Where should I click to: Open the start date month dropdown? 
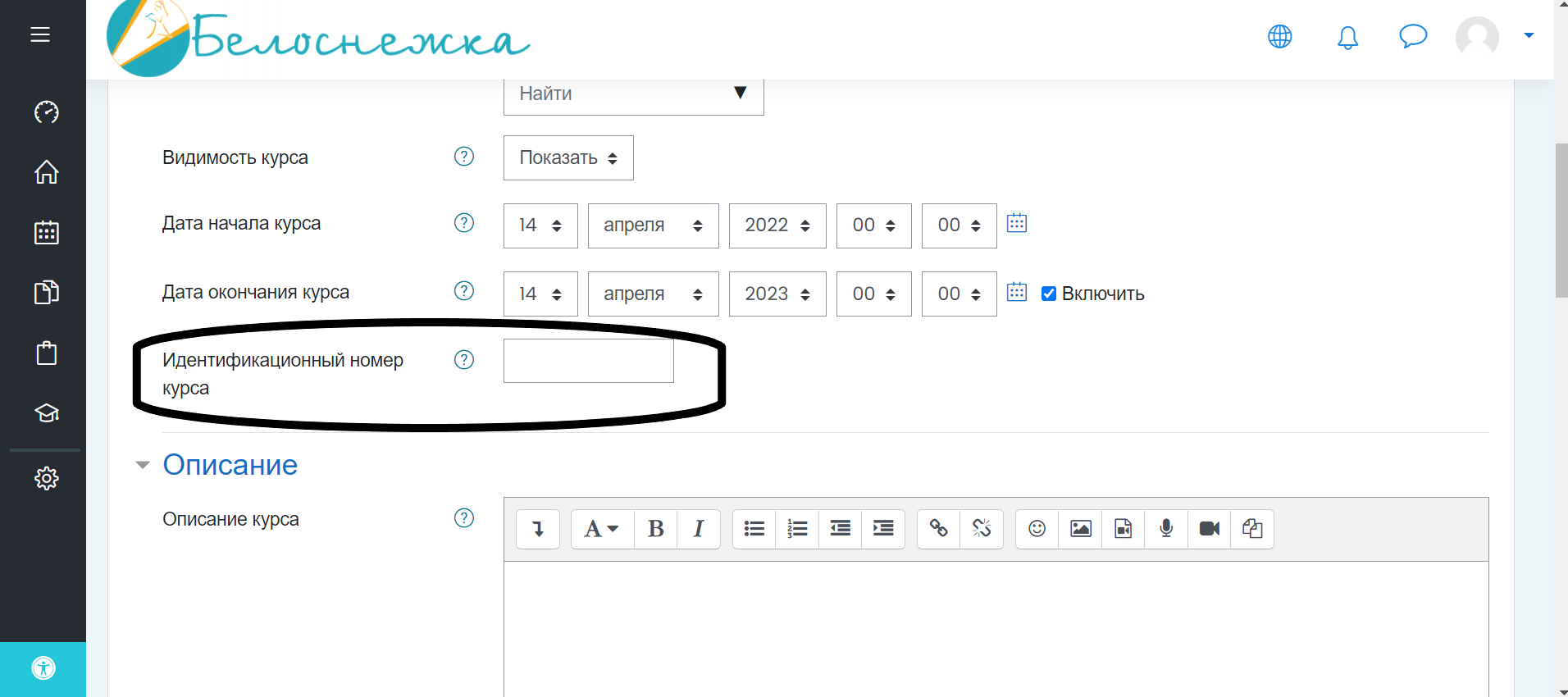coord(653,225)
